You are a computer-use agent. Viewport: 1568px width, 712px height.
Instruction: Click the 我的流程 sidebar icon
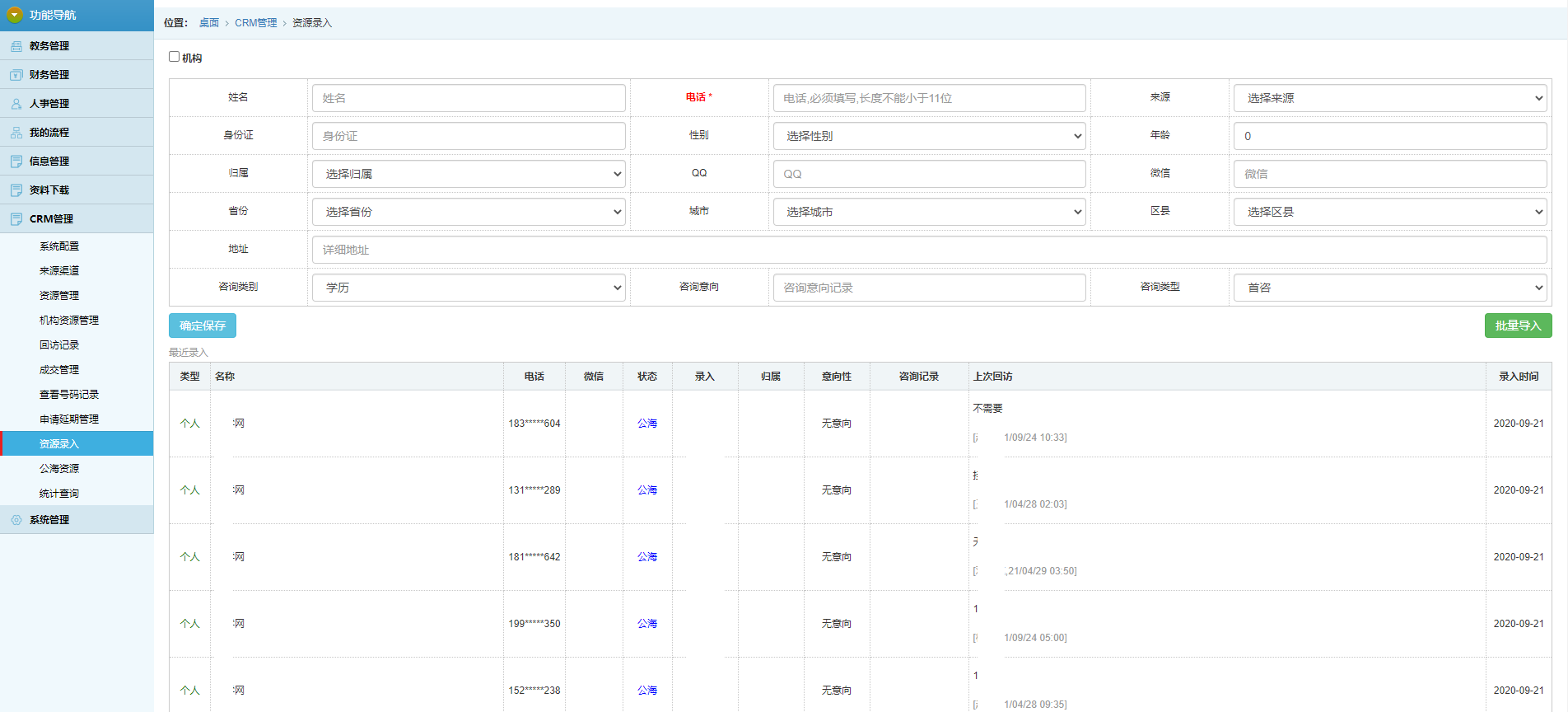[x=16, y=133]
